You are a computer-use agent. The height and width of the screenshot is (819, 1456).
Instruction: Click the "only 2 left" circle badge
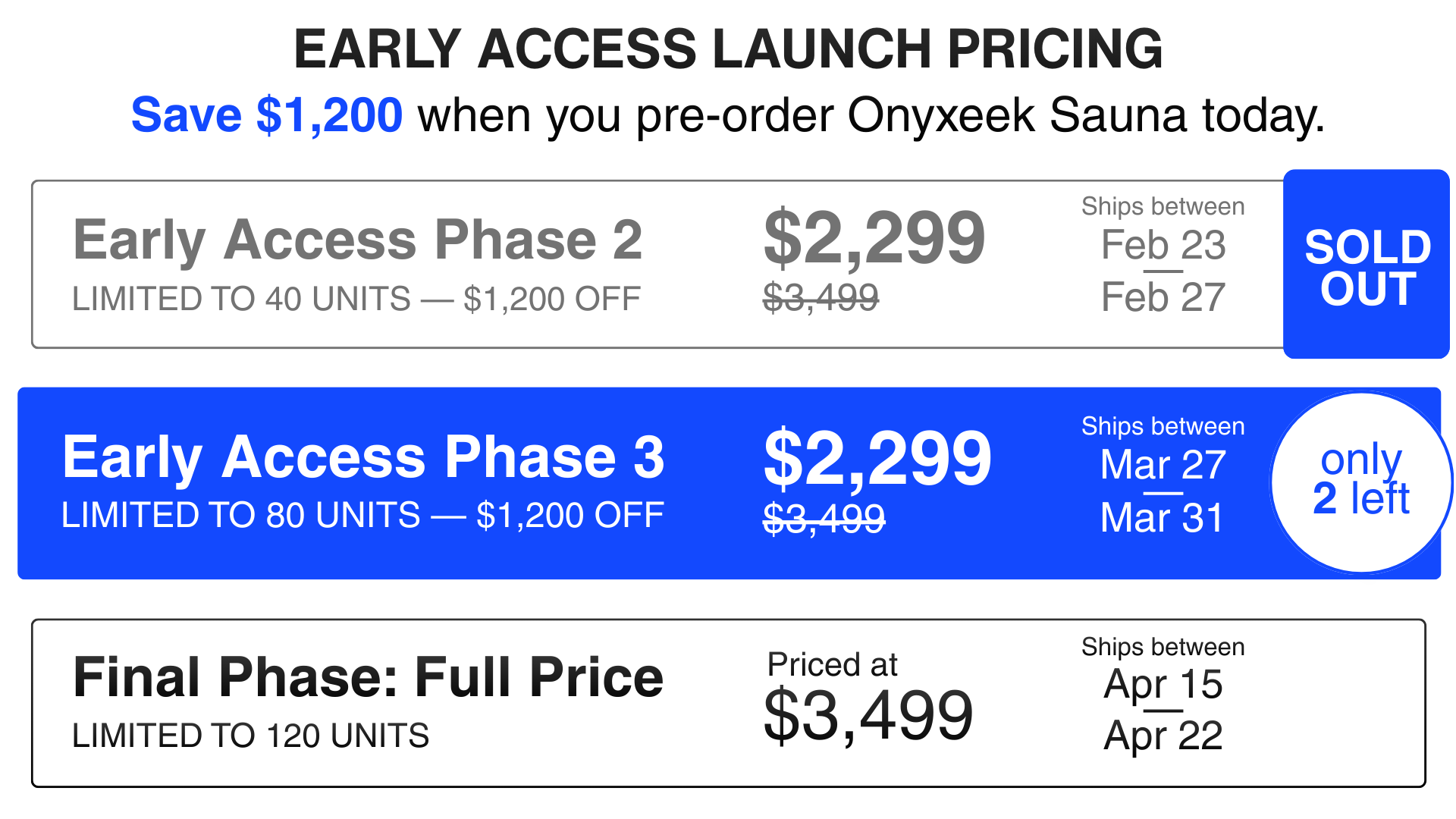[1361, 482]
